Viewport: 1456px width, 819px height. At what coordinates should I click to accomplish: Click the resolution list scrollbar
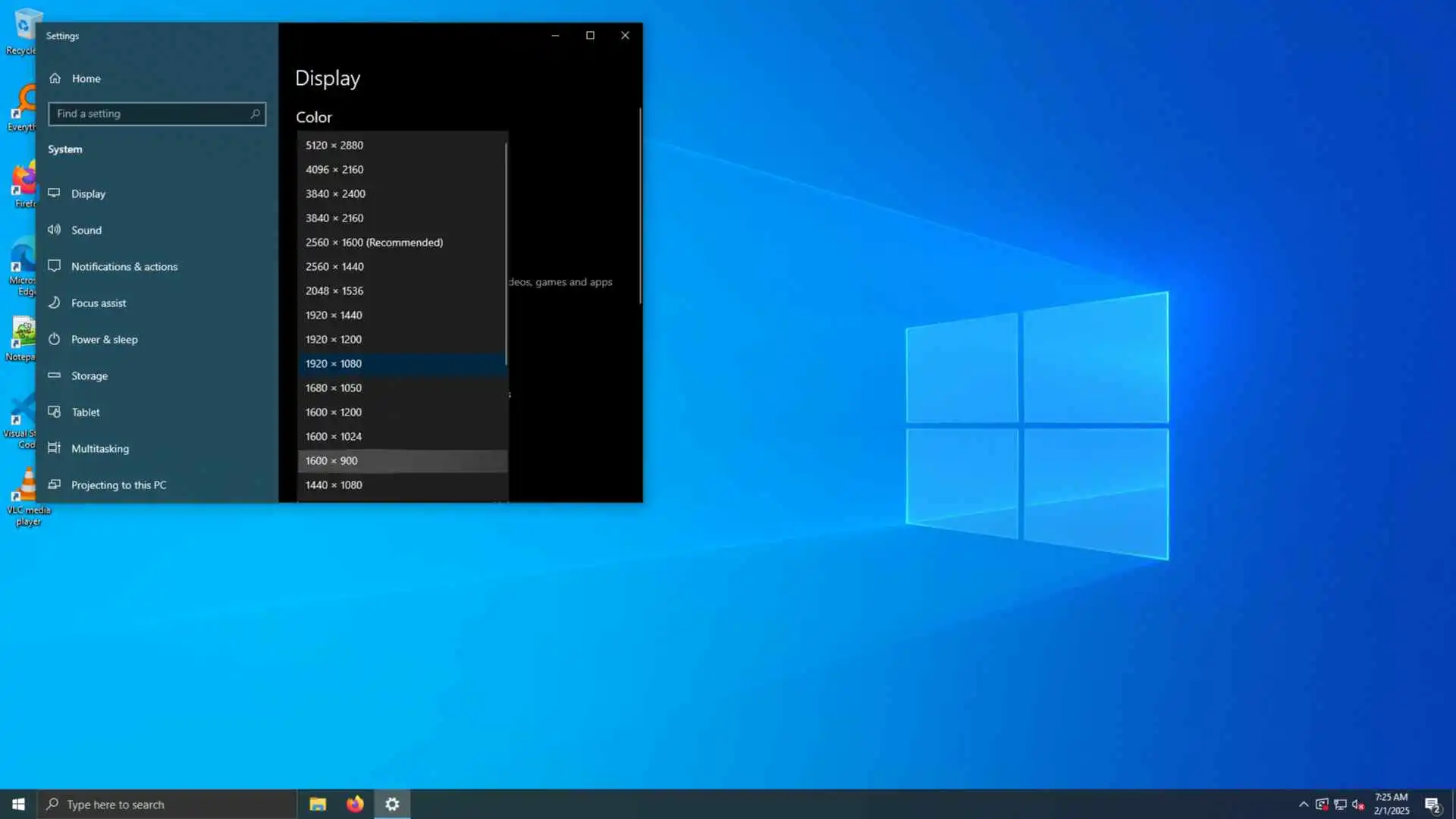pos(506,254)
